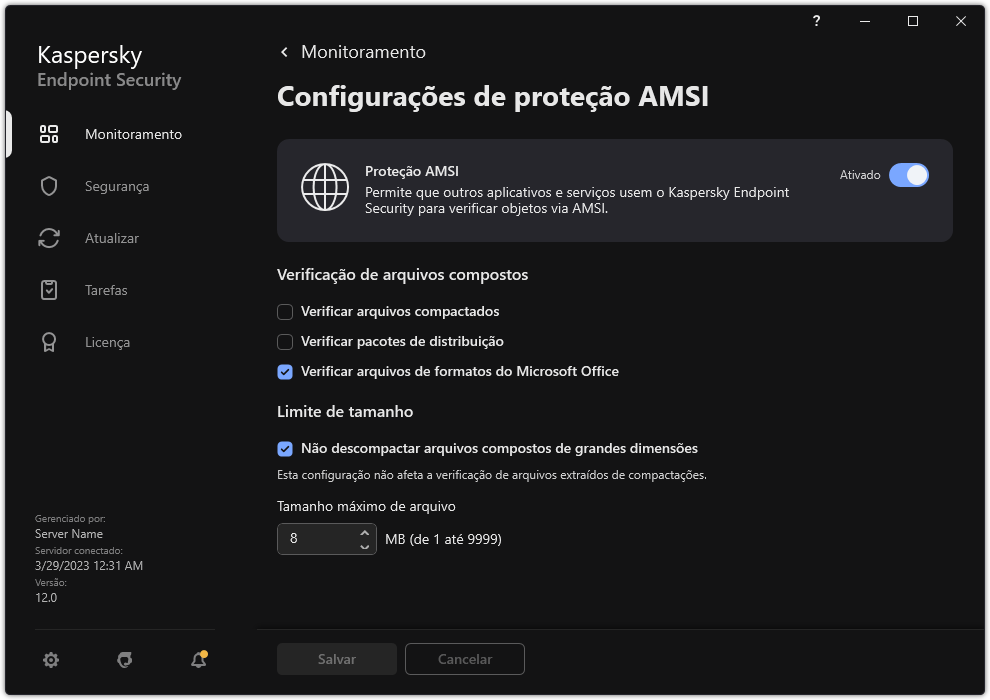Select the Atualizar refresh icon

48,237
